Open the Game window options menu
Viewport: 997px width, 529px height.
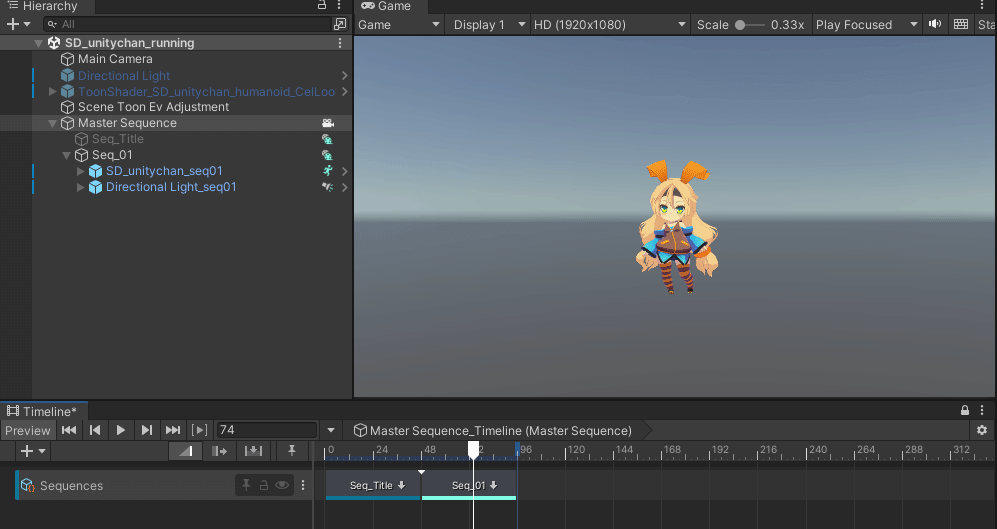[982, 5]
